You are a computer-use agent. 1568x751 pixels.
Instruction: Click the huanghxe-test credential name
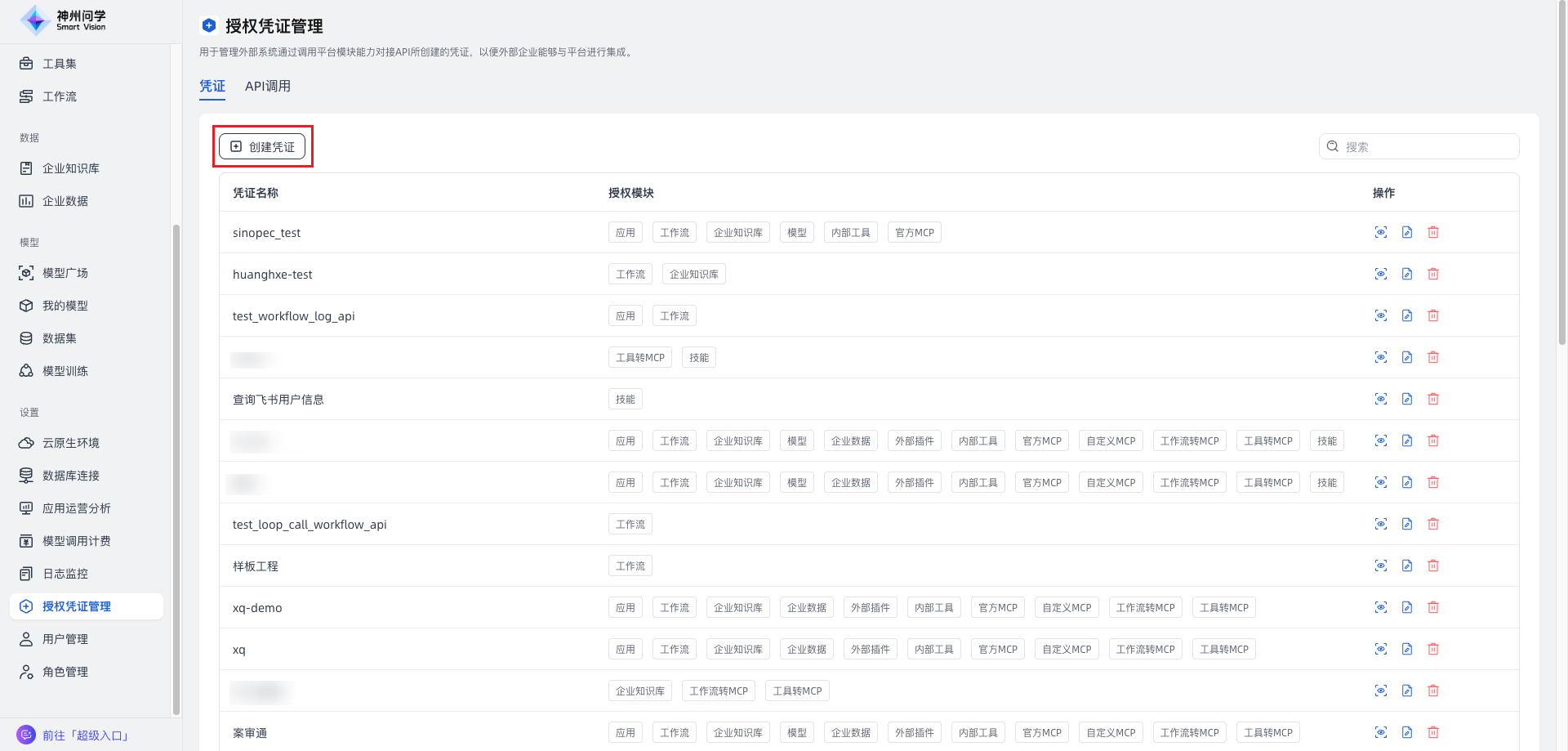[x=273, y=275]
